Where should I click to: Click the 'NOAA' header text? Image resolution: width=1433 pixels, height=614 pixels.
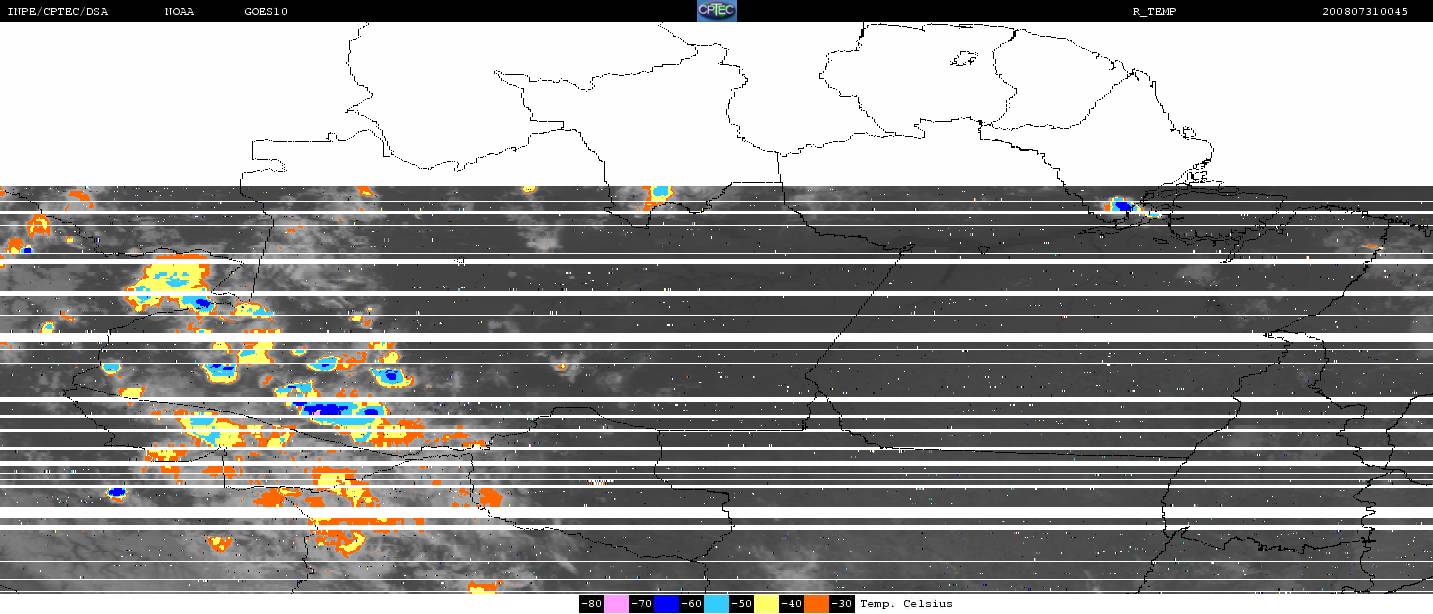[179, 12]
